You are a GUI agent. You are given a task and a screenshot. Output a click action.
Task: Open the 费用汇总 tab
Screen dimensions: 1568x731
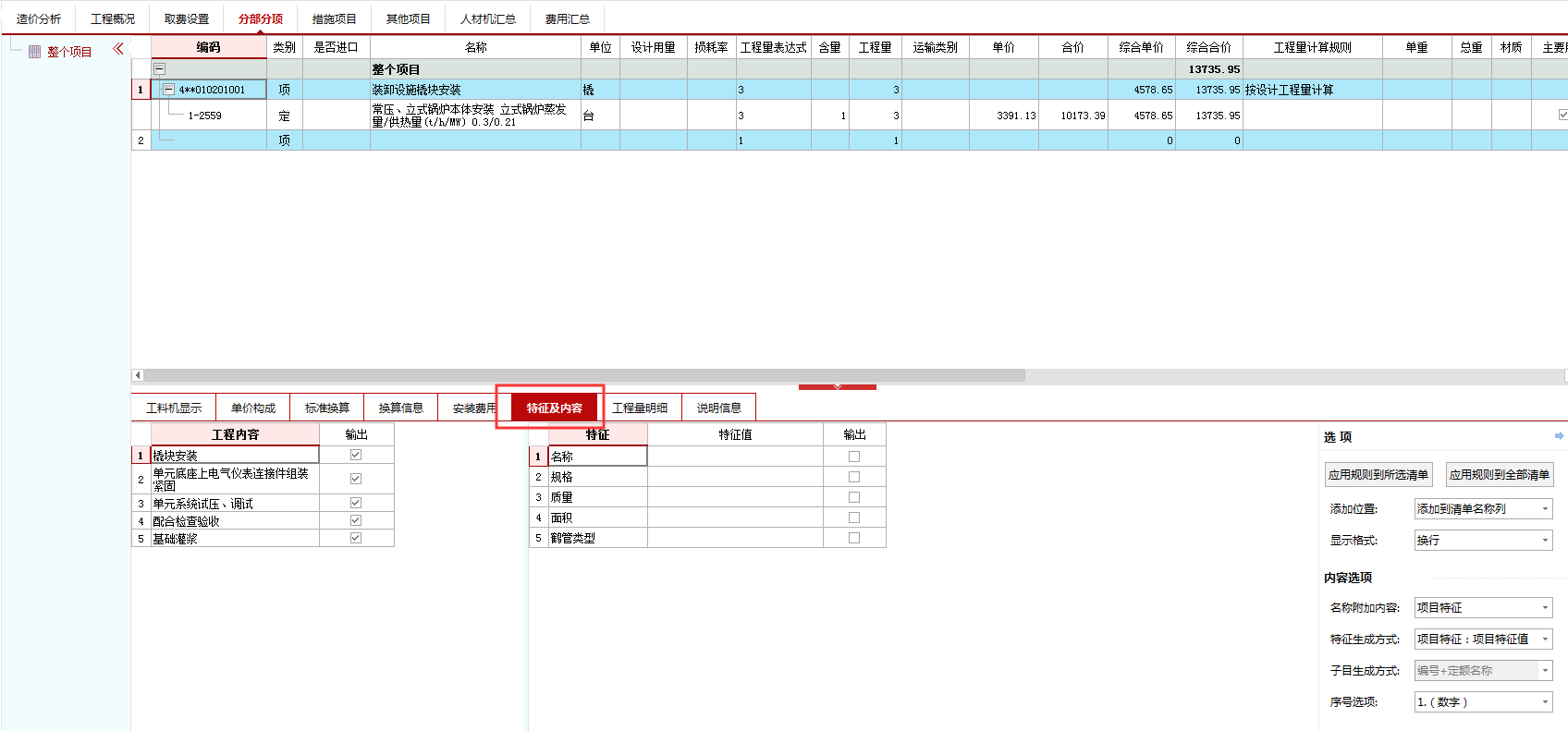coord(568,19)
